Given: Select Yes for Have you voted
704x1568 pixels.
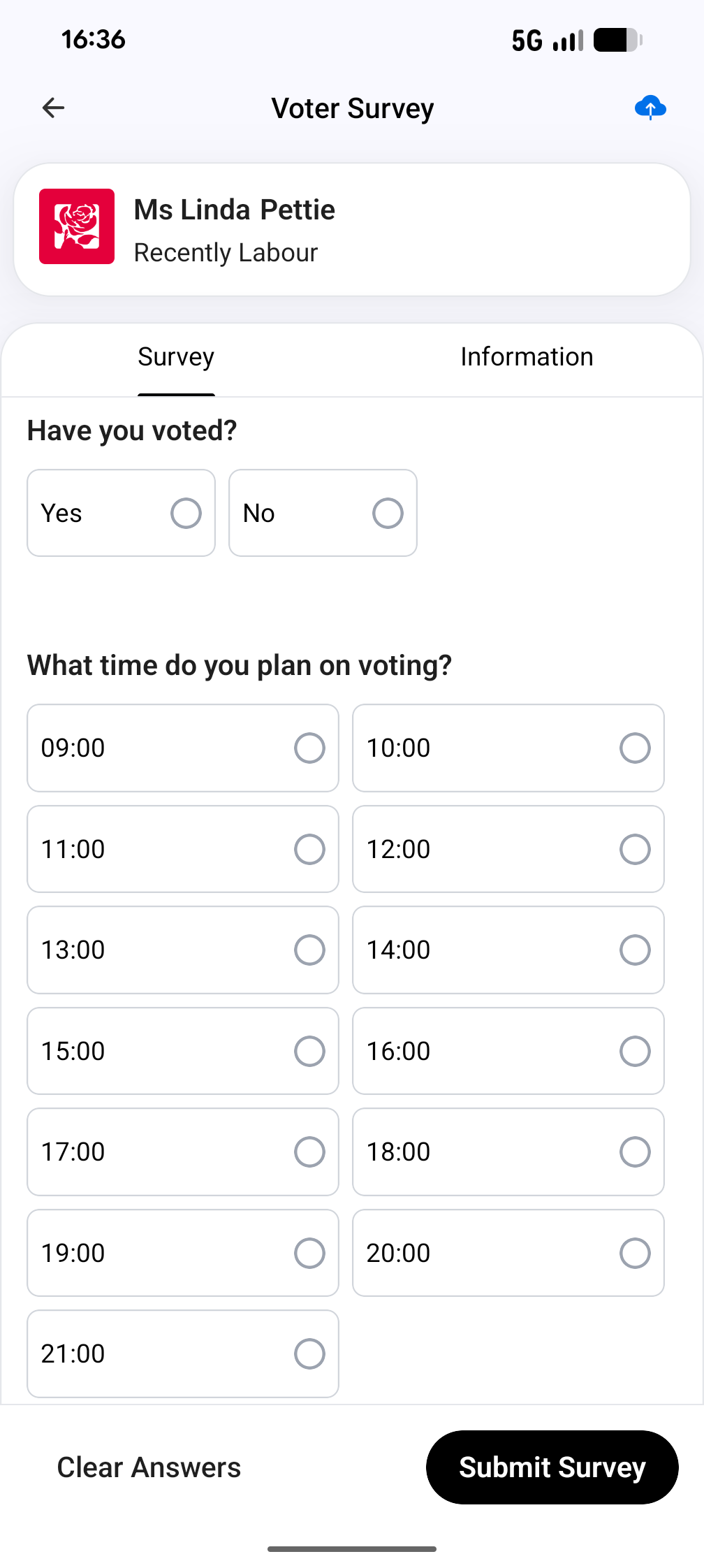Looking at the screenshot, I should [x=121, y=513].
